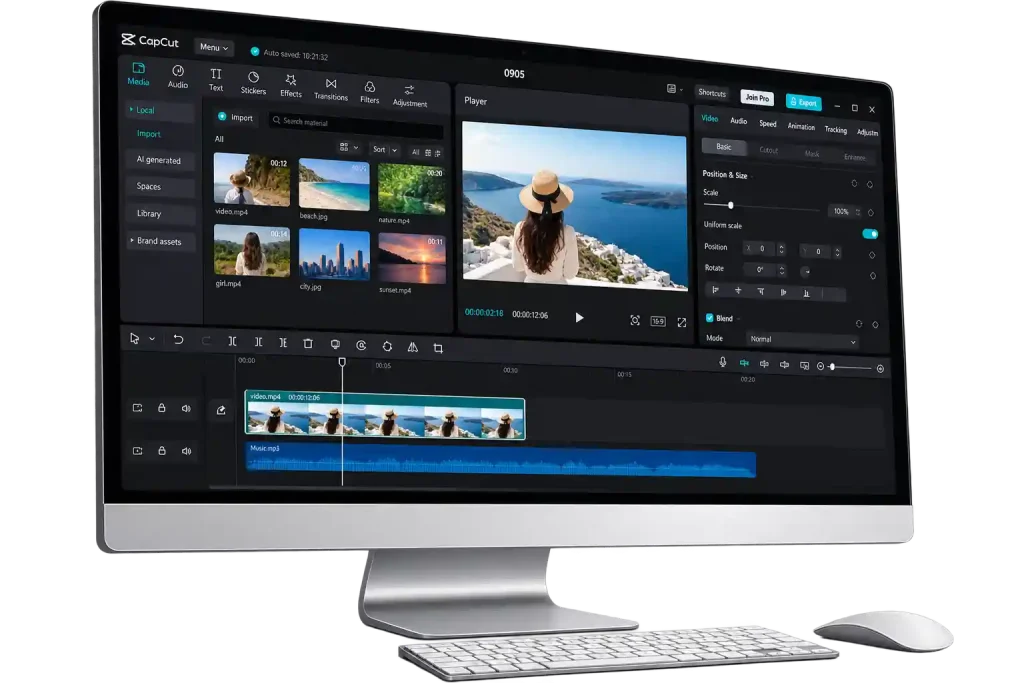The width and height of the screenshot is (1024, 683).
Task: Toggle the Uniform scale switch
Action: [870, 234]
